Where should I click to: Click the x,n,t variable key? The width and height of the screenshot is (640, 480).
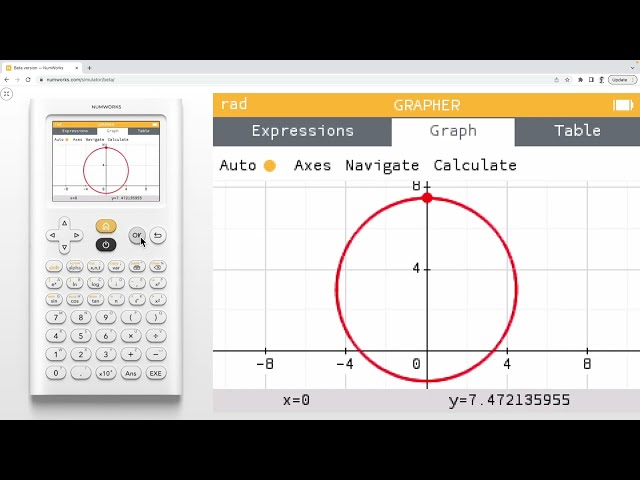96,267
